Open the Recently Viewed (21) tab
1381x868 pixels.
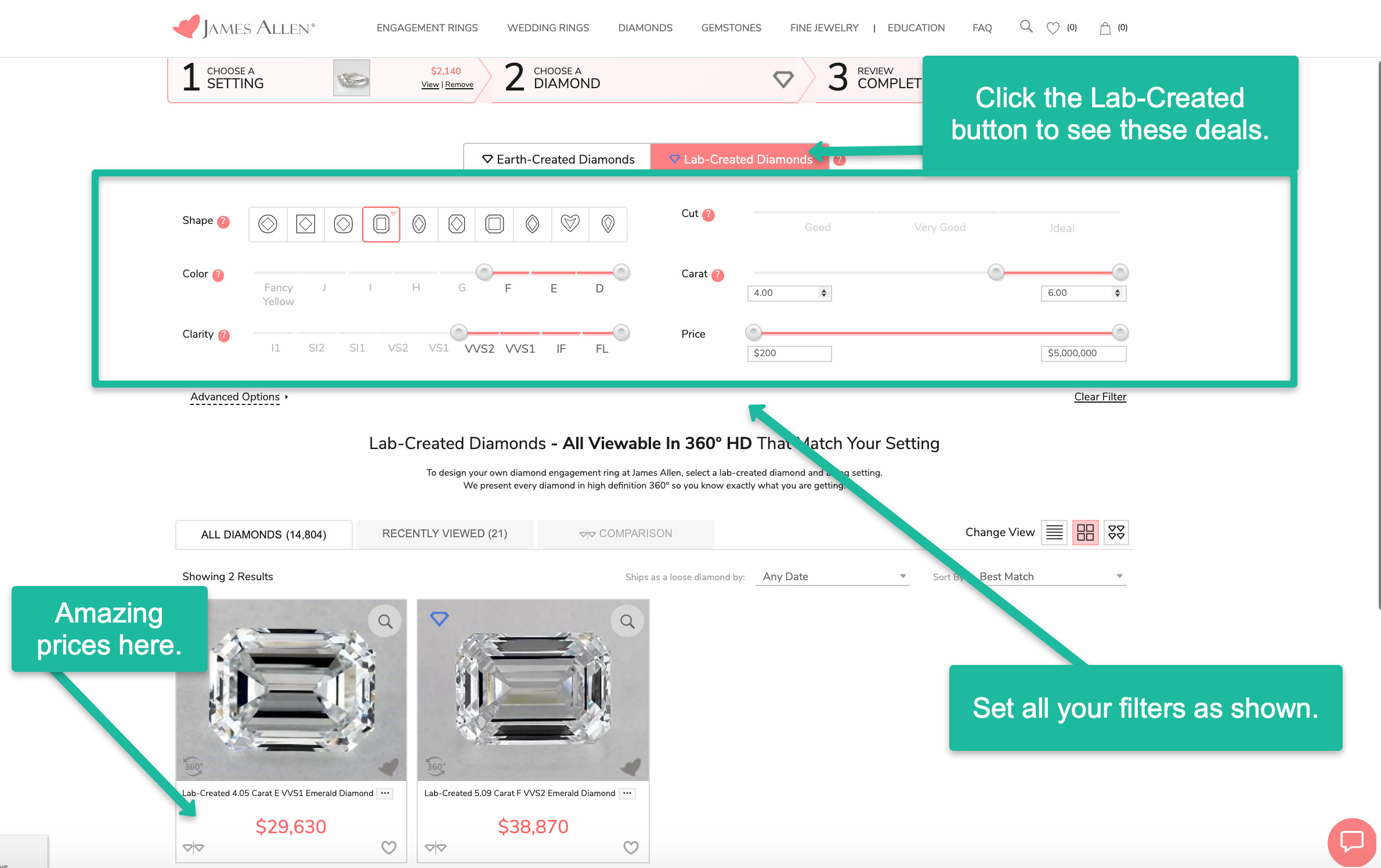(x=444, y=533)
